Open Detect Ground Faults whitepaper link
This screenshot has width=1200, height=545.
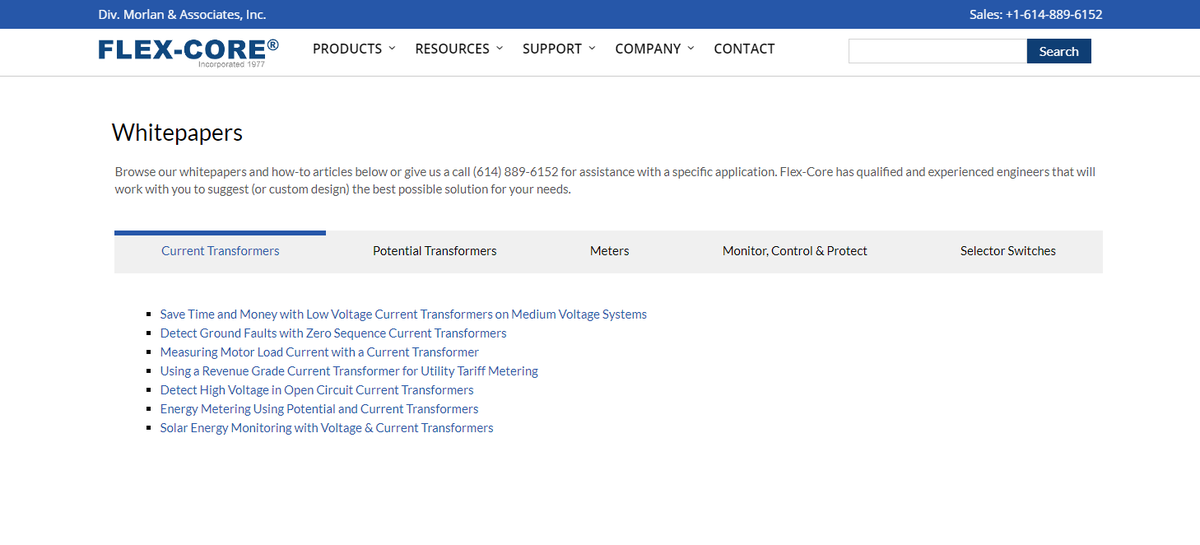333,333
